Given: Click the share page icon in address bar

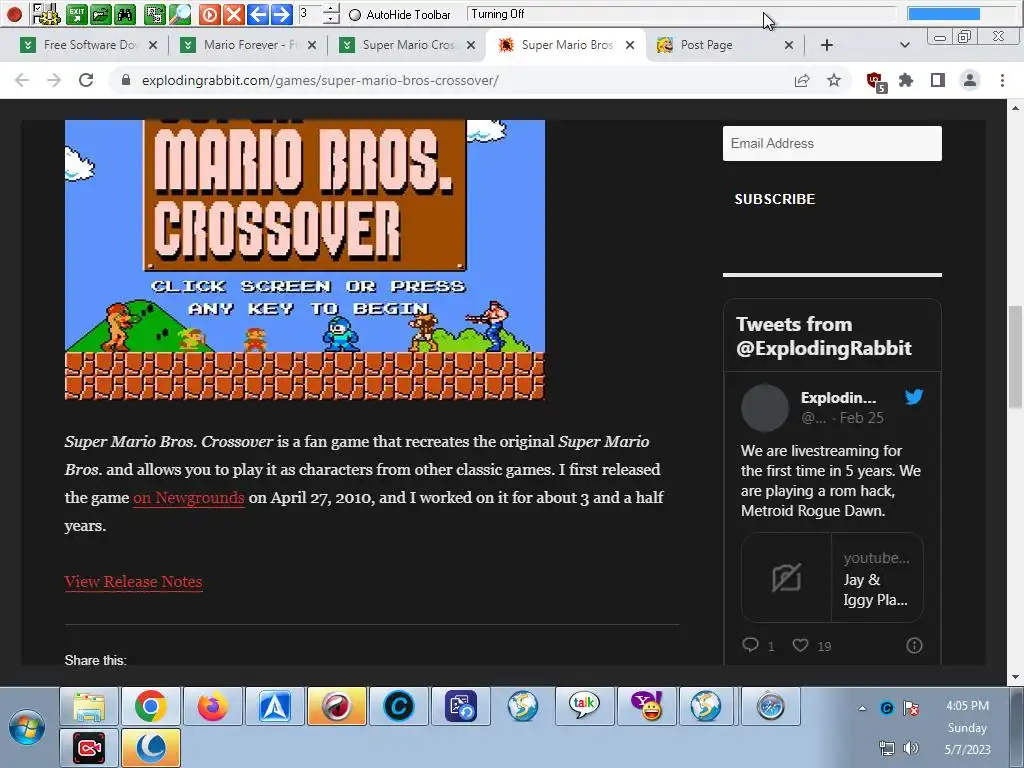Looking at the screenshot, I should pyautogui.click(x=802, y=80).
